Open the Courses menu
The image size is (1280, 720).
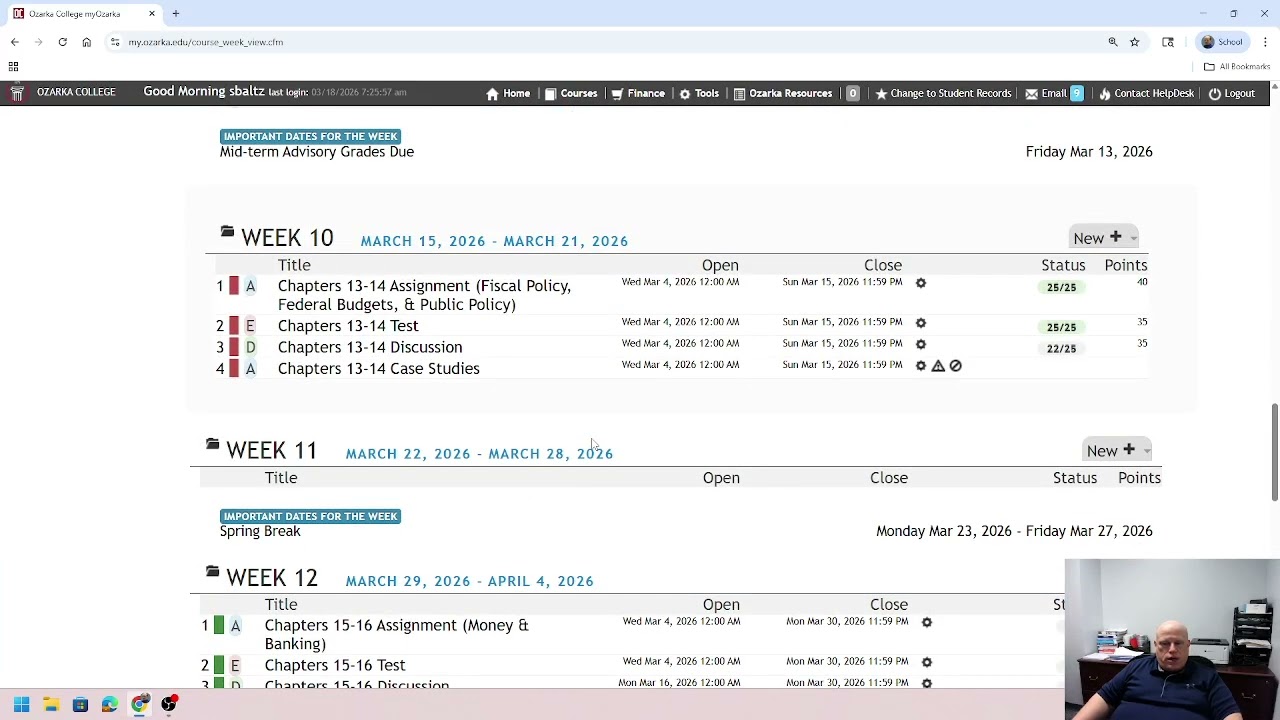pyautogui.click(x=571, y=94)
